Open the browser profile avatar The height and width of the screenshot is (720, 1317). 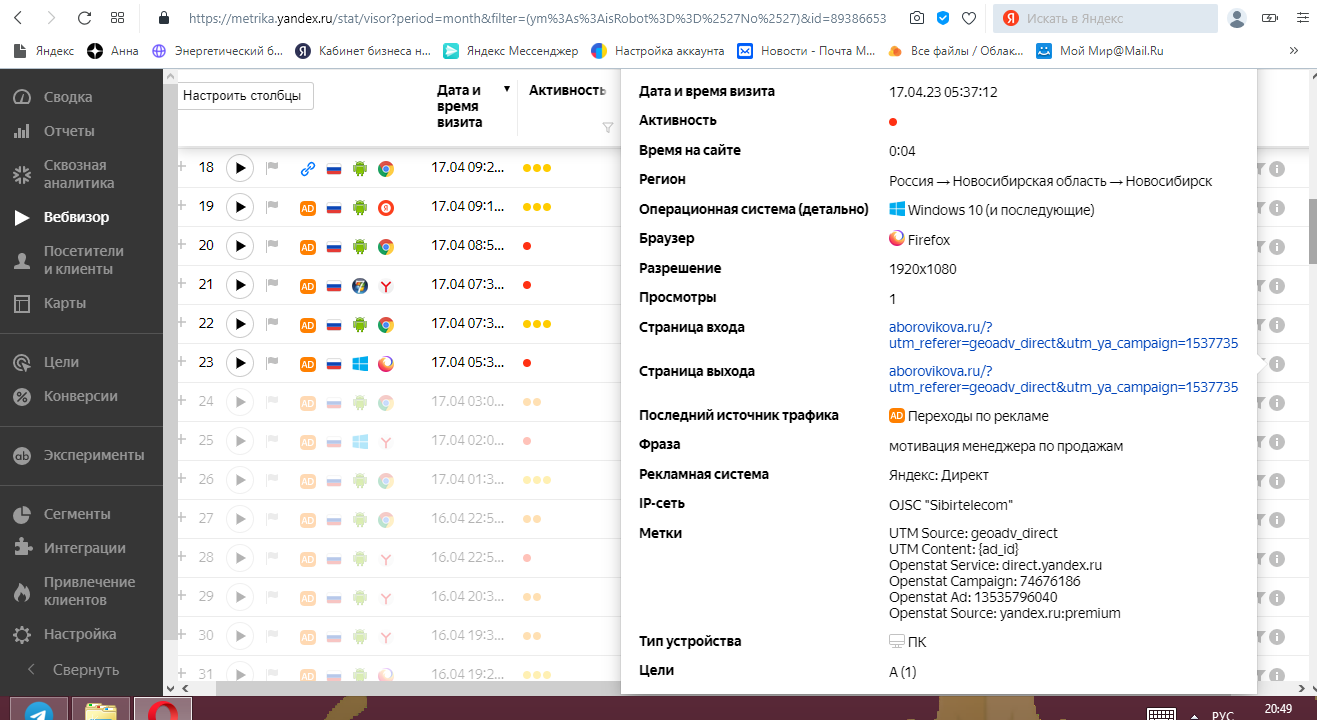click(x=1237, y=18)
